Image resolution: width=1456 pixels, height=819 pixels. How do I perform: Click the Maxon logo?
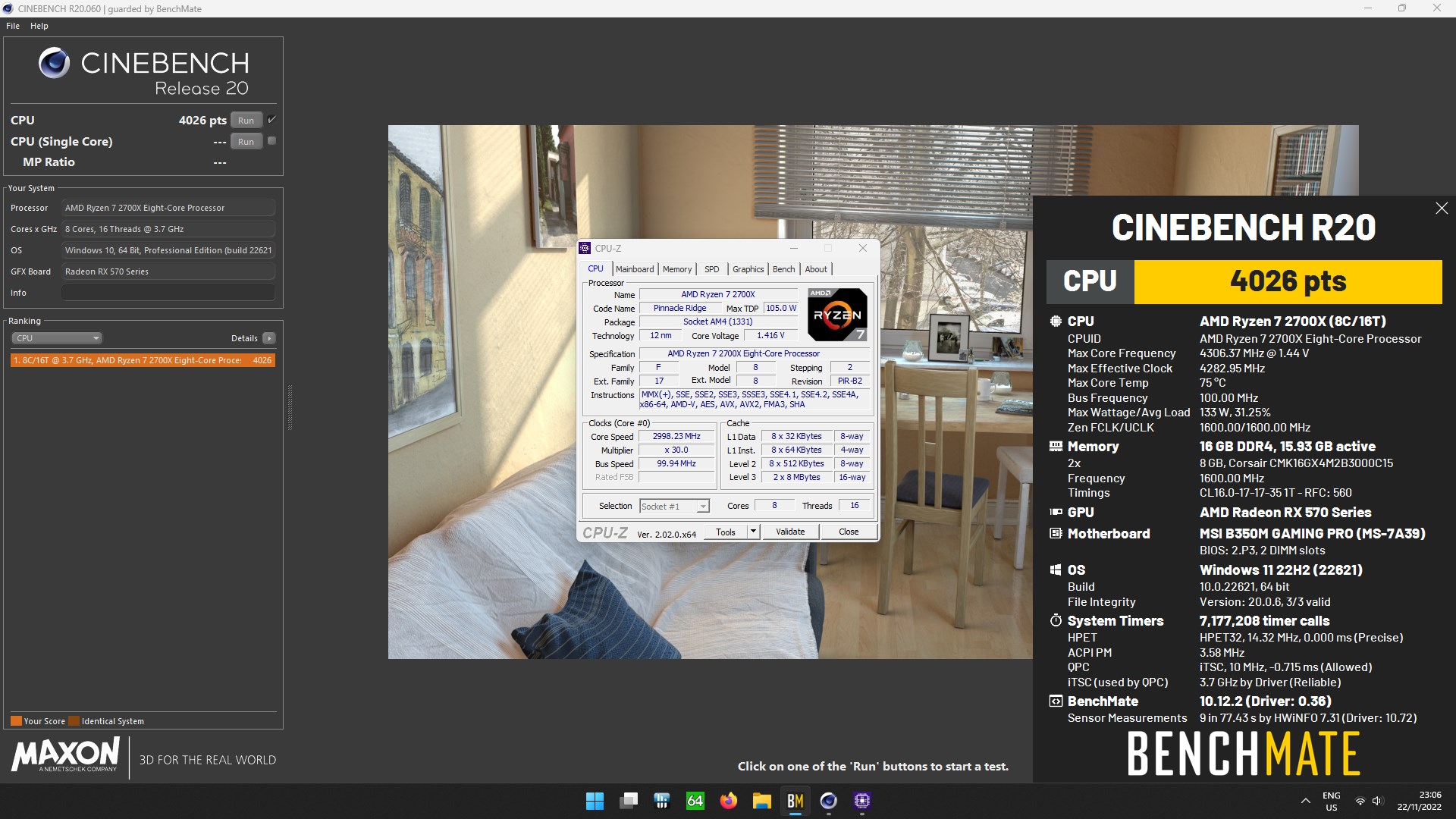[x=65, y=755]
